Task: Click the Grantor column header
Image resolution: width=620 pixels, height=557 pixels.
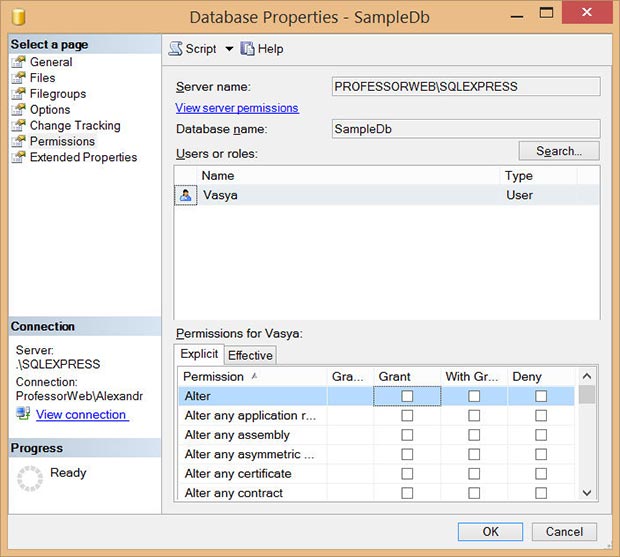Action: coord(350,377)
